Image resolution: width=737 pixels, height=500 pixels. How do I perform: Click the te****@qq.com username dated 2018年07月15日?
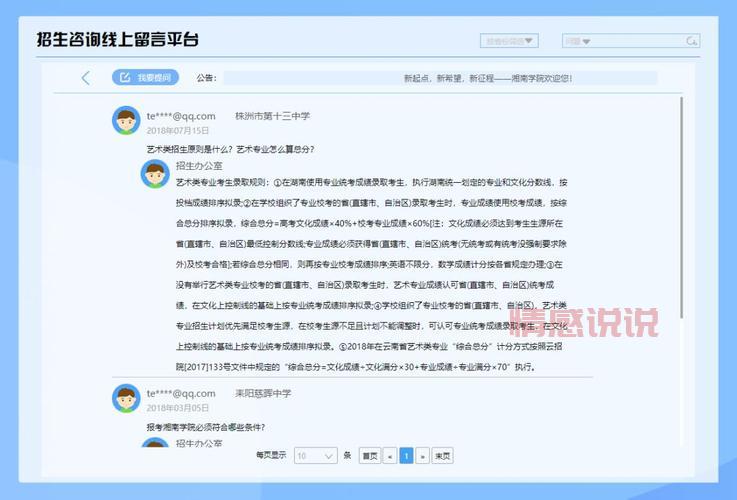tap(181, 116)
